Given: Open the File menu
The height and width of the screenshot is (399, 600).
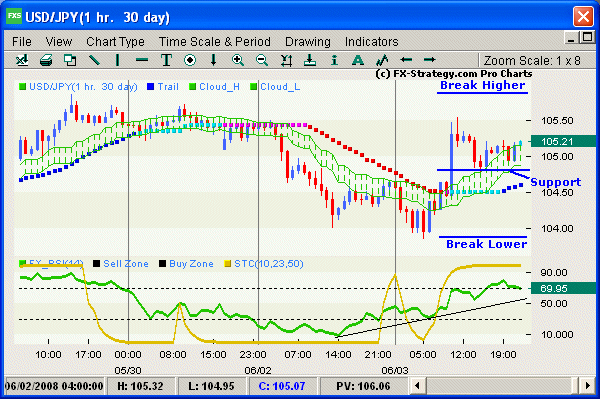Looking at the screenshot, I should [22, 41].
